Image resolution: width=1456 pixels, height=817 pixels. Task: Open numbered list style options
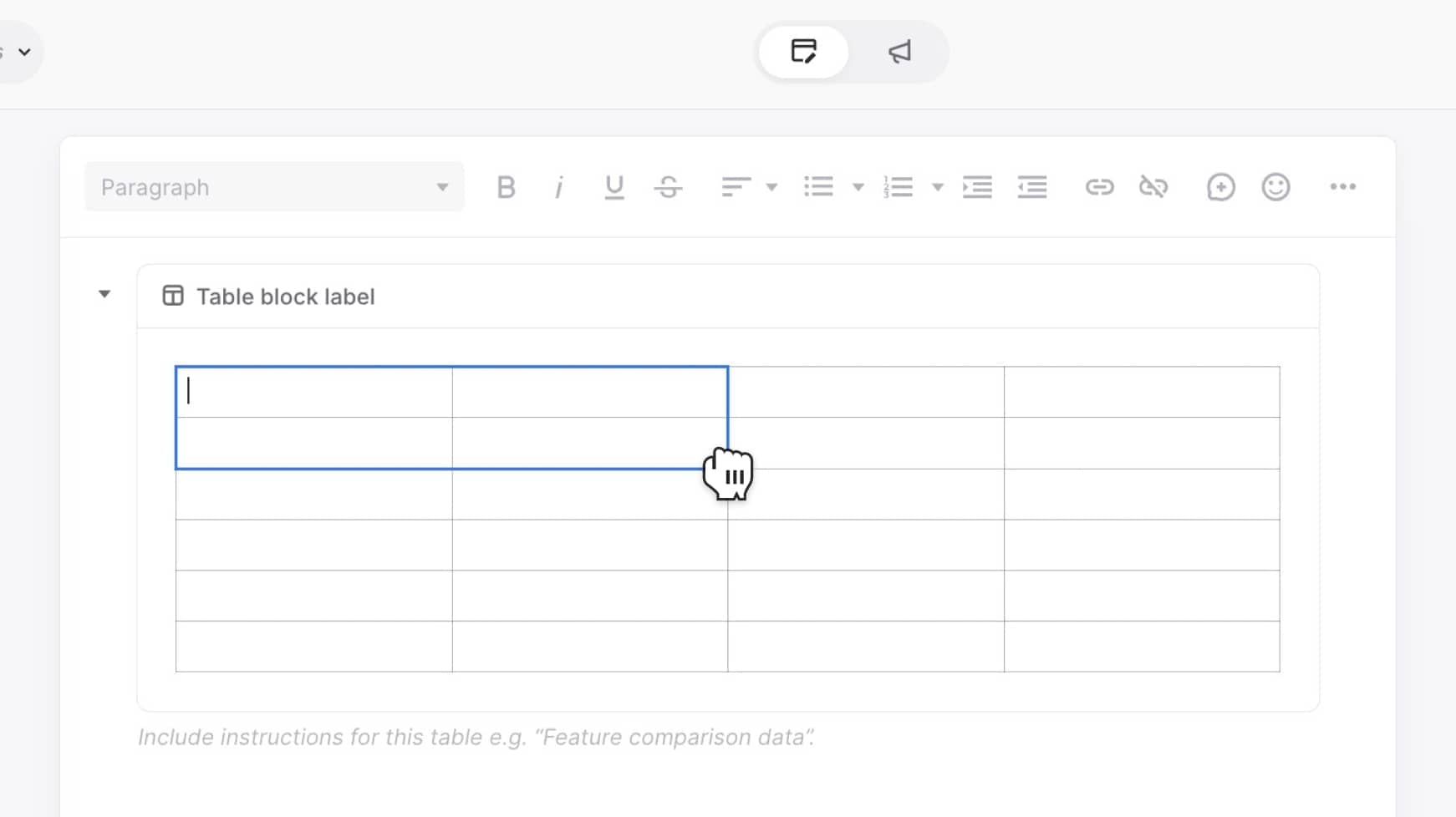click(938, 187)
